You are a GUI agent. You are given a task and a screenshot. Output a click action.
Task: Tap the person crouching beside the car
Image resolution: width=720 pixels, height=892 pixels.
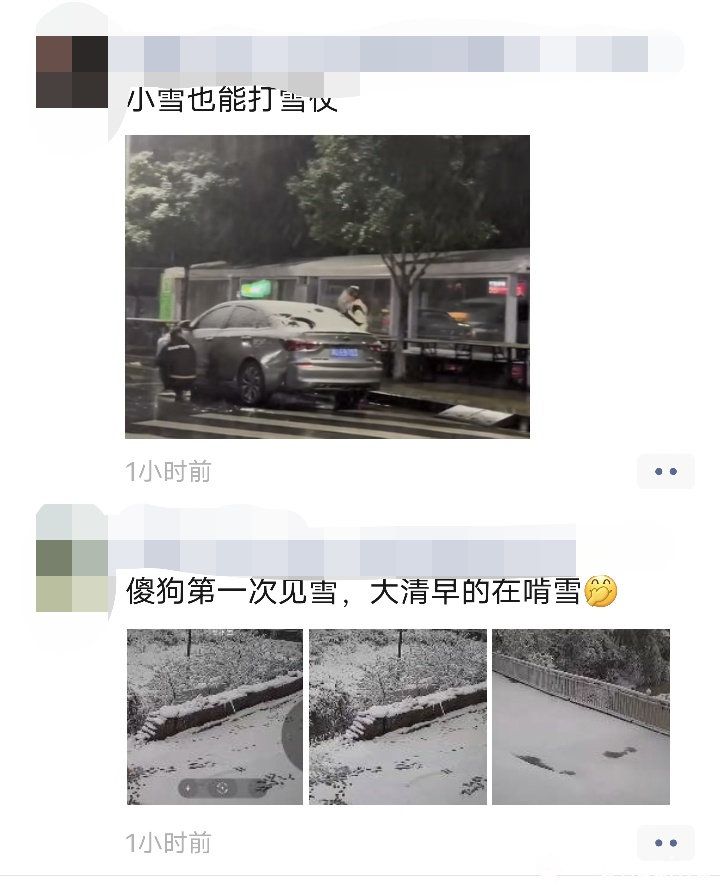(x=177, y=360)
